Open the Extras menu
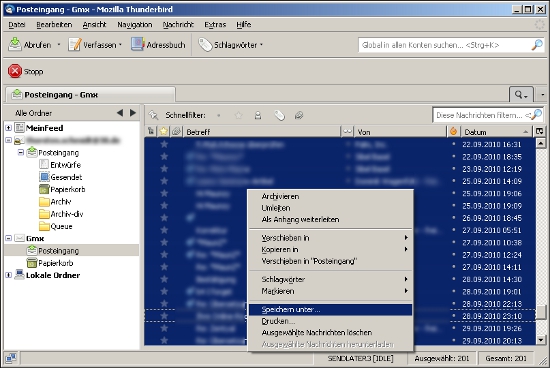This screenshot has height=368, width=550. point(215,25)
